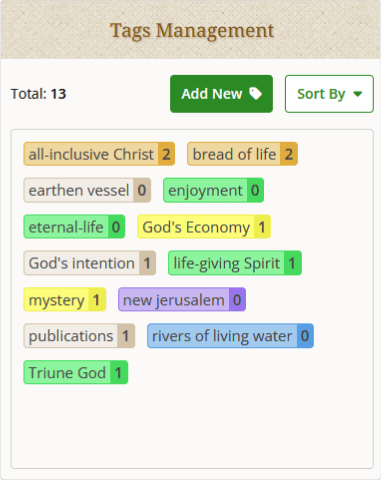Click the yellow mystery tag
The height and width of the screenshot is (480, 381).
pyautogui.click(x=65, y=299)
